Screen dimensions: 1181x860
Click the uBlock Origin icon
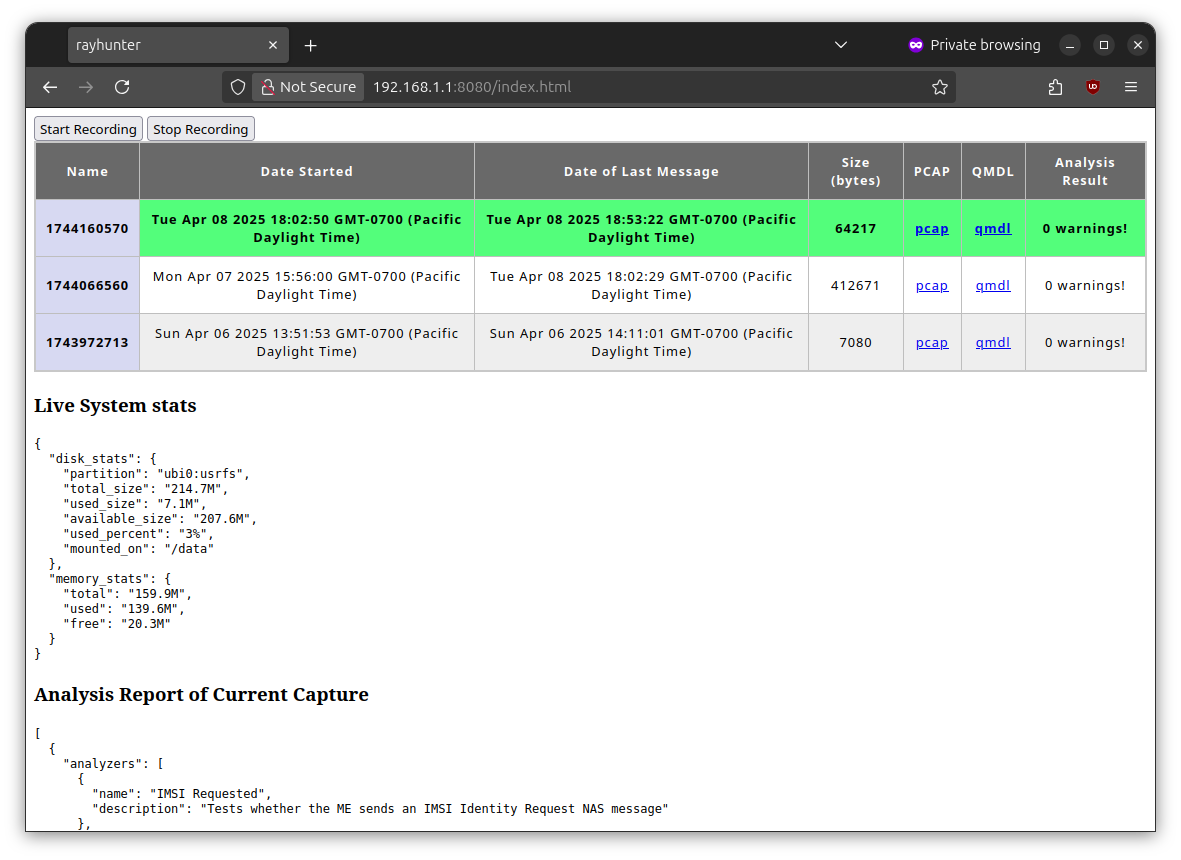(1092, 87)
